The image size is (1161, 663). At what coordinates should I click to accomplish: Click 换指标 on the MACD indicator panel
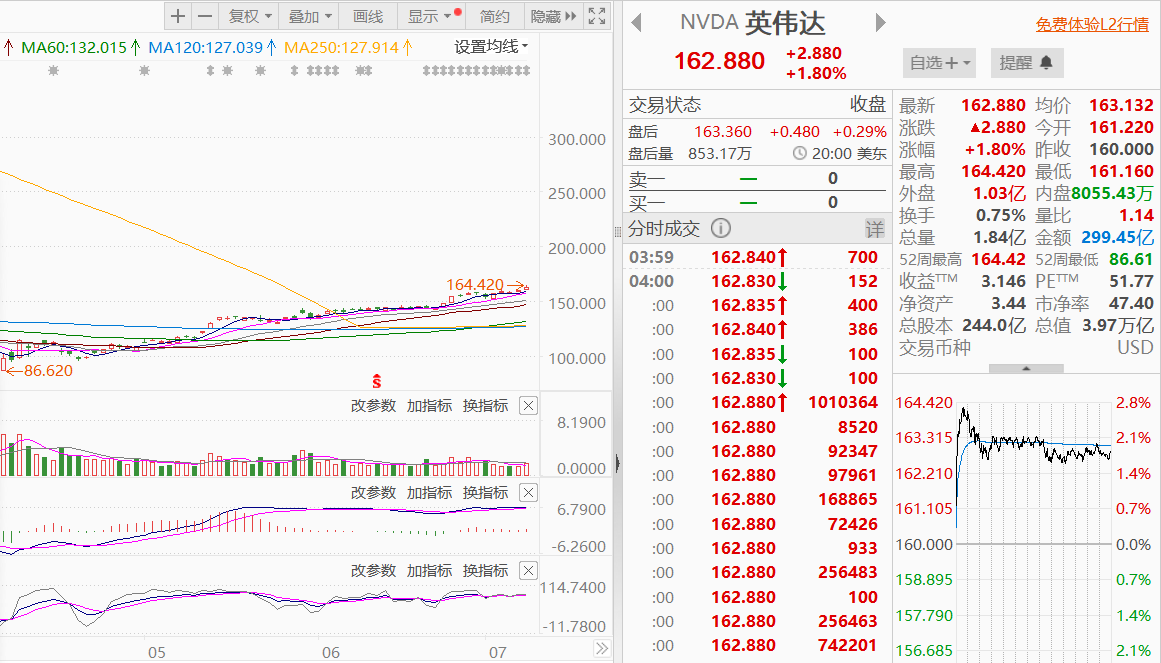point(485,493)
